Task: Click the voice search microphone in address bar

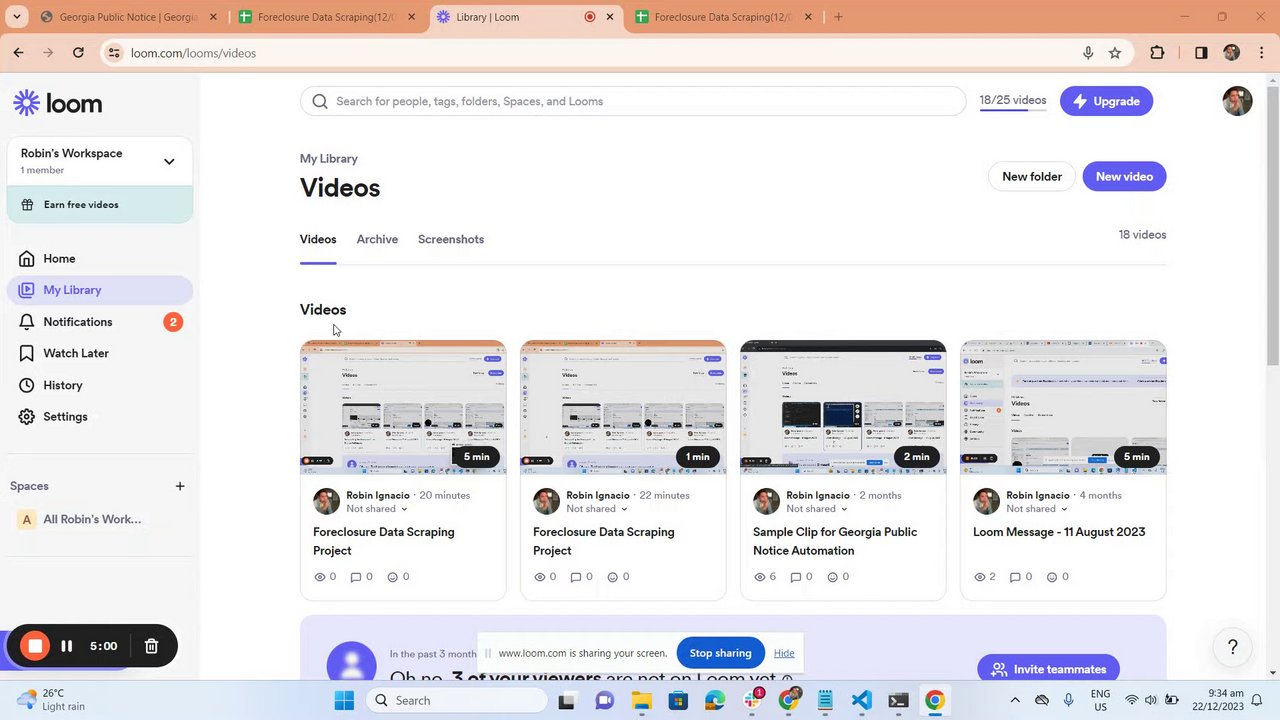Action: click(1088, 53)
